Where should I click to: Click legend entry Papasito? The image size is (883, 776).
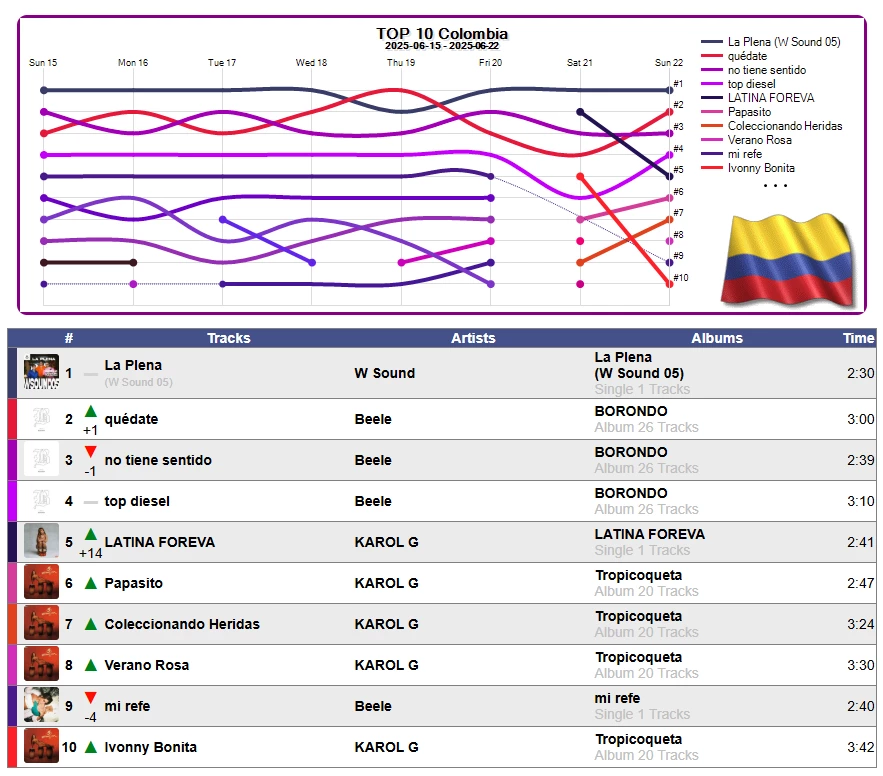749,112
